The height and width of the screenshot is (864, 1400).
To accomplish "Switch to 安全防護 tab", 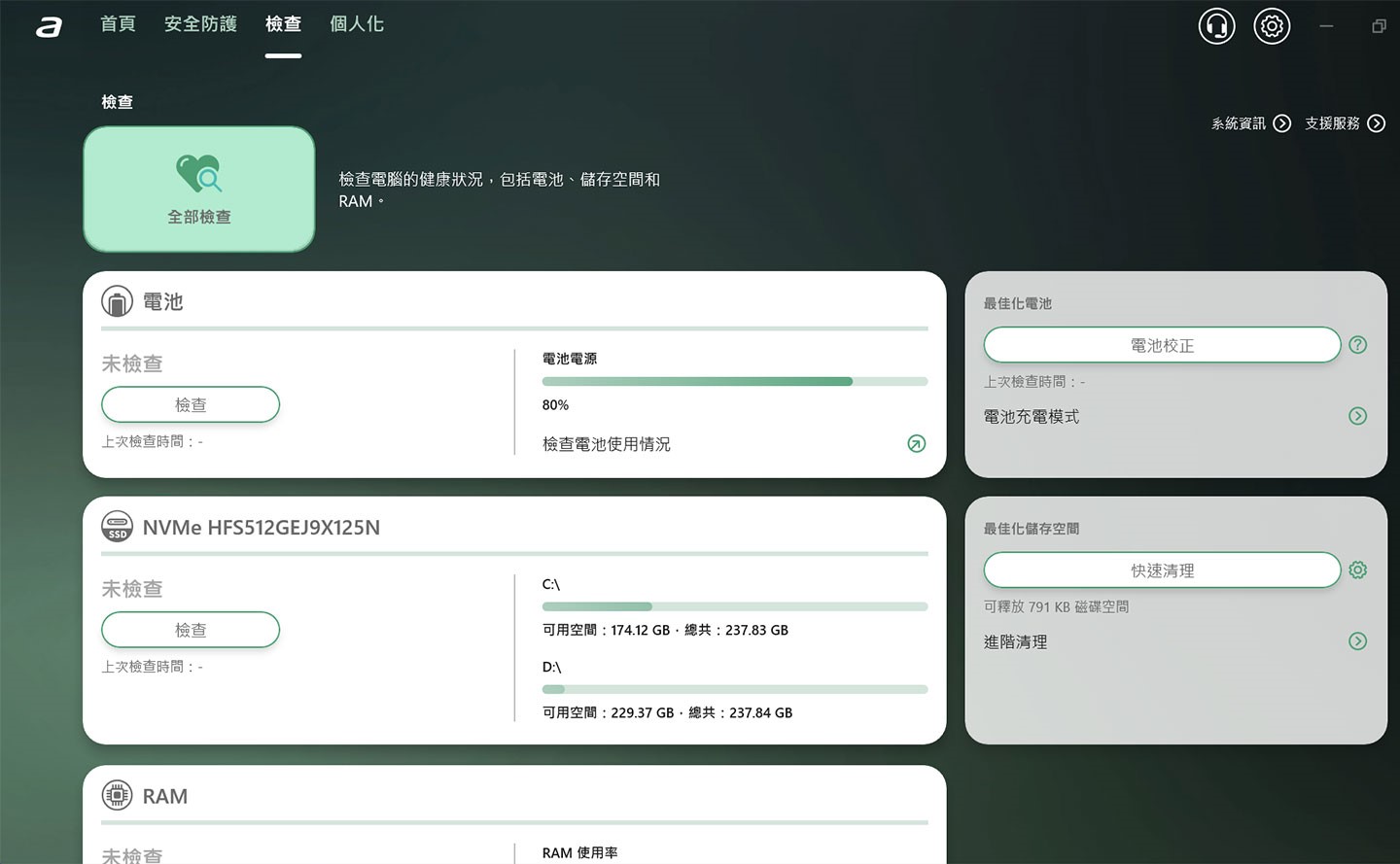I will (200, 24).
